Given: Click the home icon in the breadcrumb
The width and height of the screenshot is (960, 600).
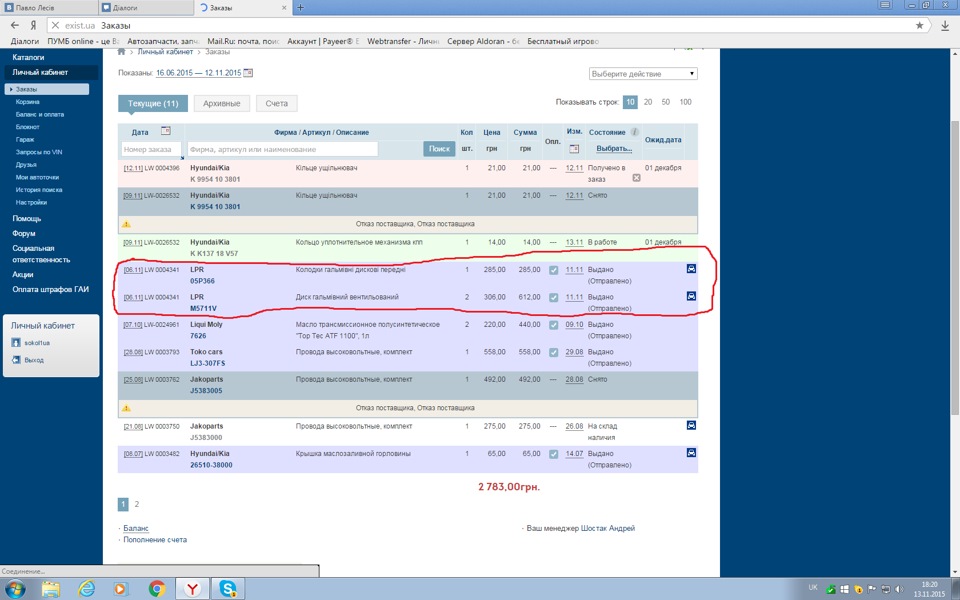Looking at the screenshot, I should [x=121, y=52].
